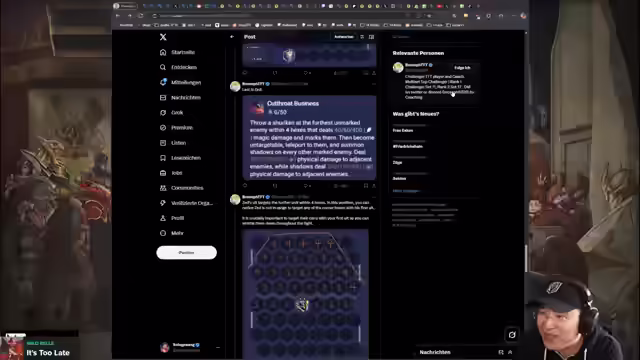Screen dimensions: 640x360
Task: Open Entdecken search page
Action: (x=178, y=67)
